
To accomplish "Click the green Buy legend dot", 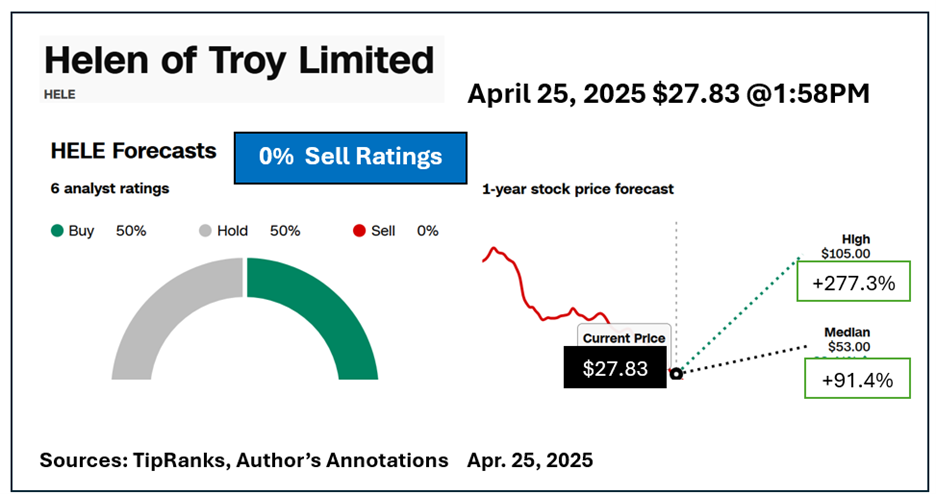I will point(57,231).
